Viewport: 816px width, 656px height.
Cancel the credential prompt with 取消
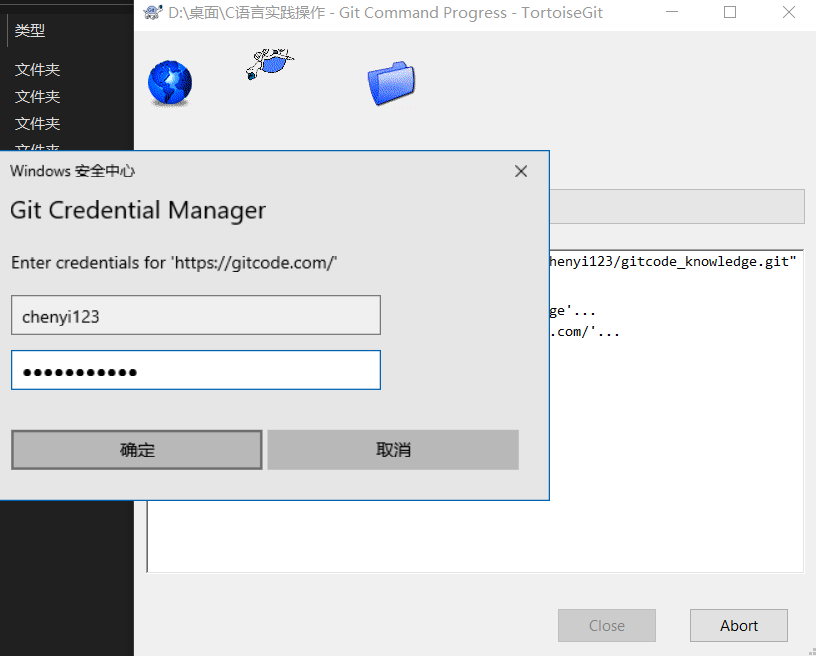tap(393, 449)
